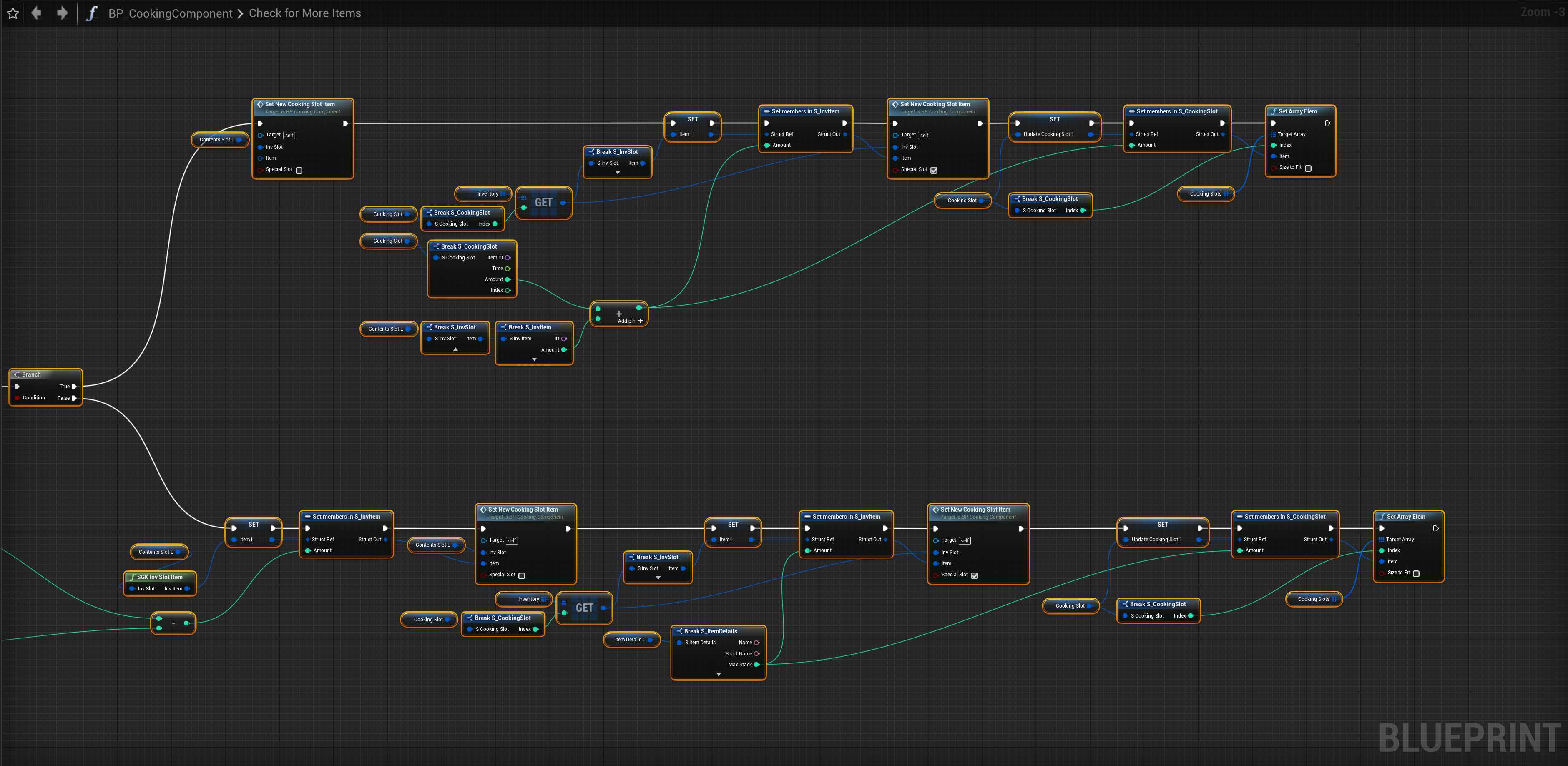Image resolution: width=1568 pixels, height=766 pixels.
Task: Collapse the Break S_InvSlot node beside Contents Slot L
Action: point(455,349)
